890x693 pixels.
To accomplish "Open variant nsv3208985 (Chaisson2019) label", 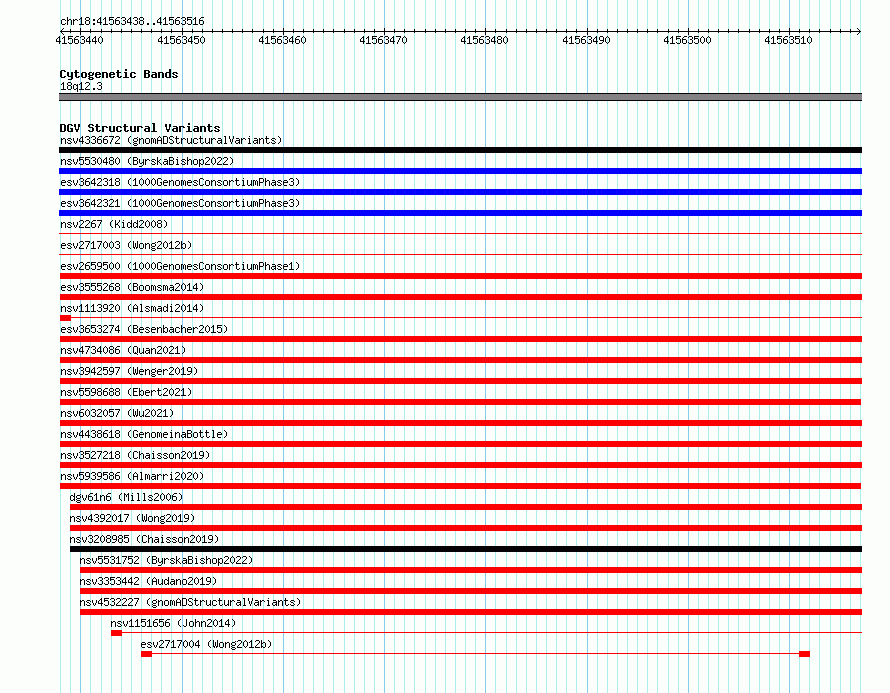I will click(x=144, y=539).
